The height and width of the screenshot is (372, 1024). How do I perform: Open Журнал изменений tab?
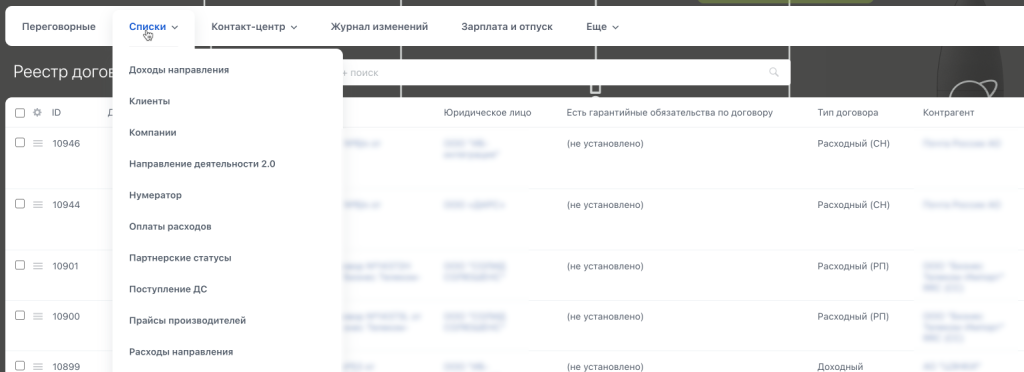click(379, 27)
